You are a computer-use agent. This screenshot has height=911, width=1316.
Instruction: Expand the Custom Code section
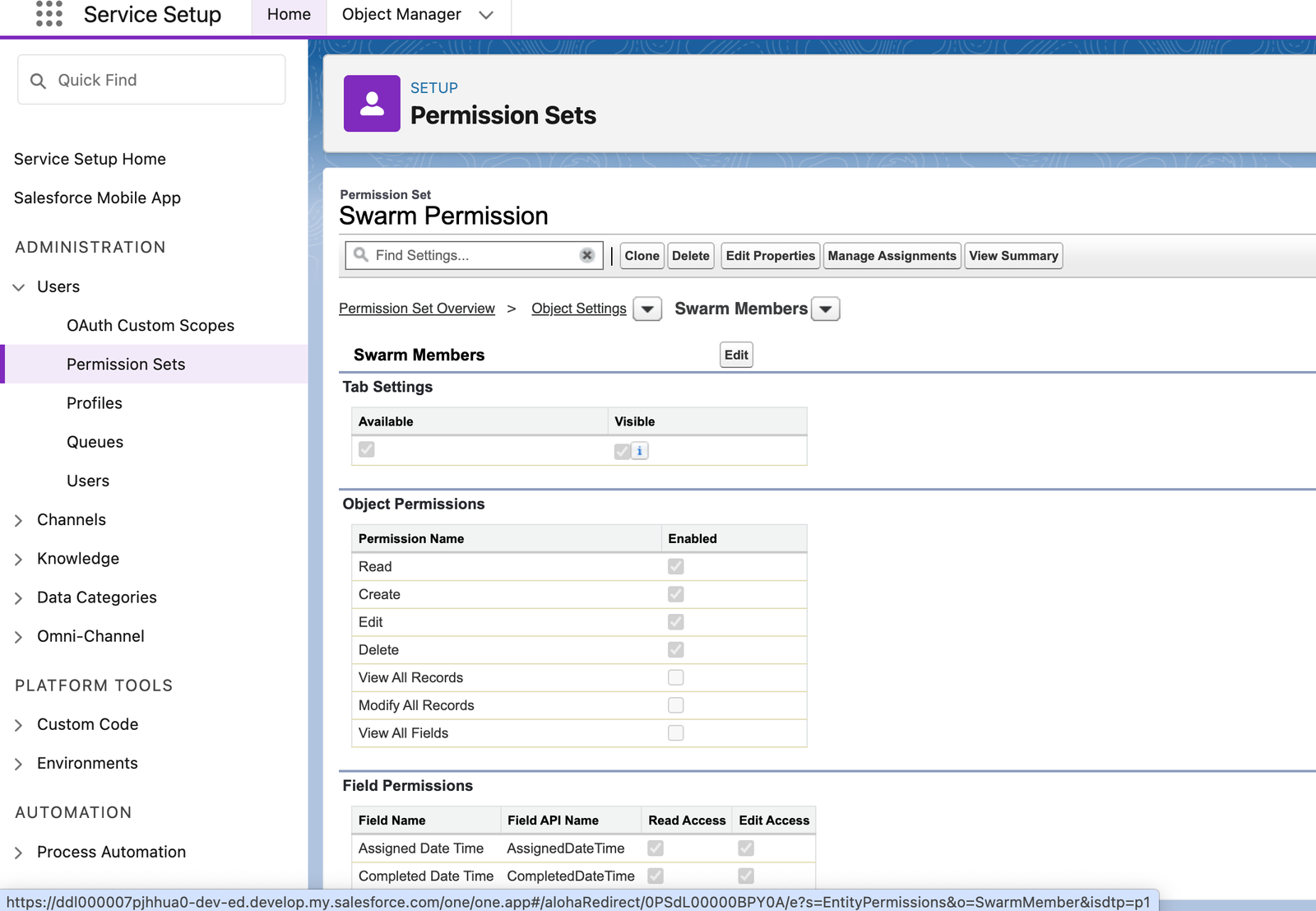[18, 725]
